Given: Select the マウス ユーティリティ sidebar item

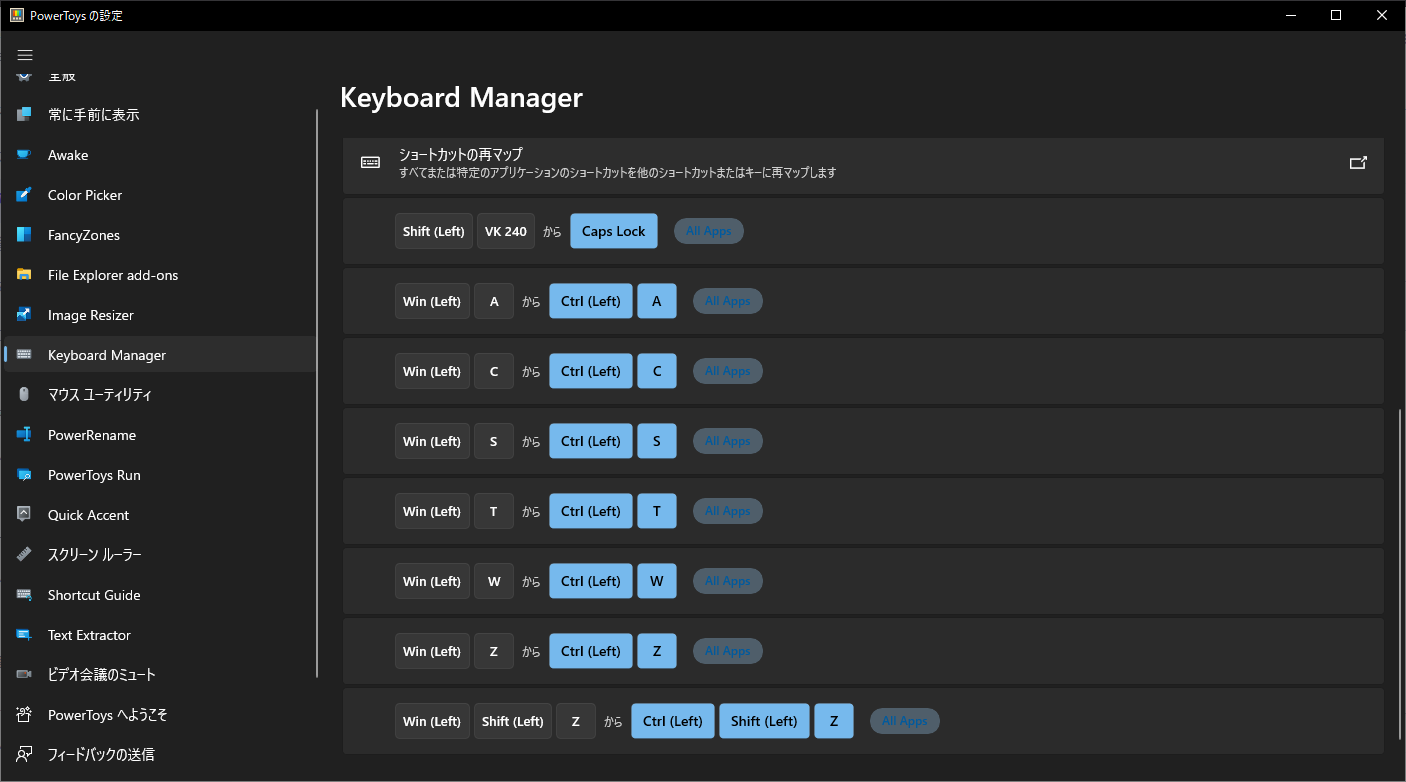Looking at the screenshot, I should [x=100, y=395].
